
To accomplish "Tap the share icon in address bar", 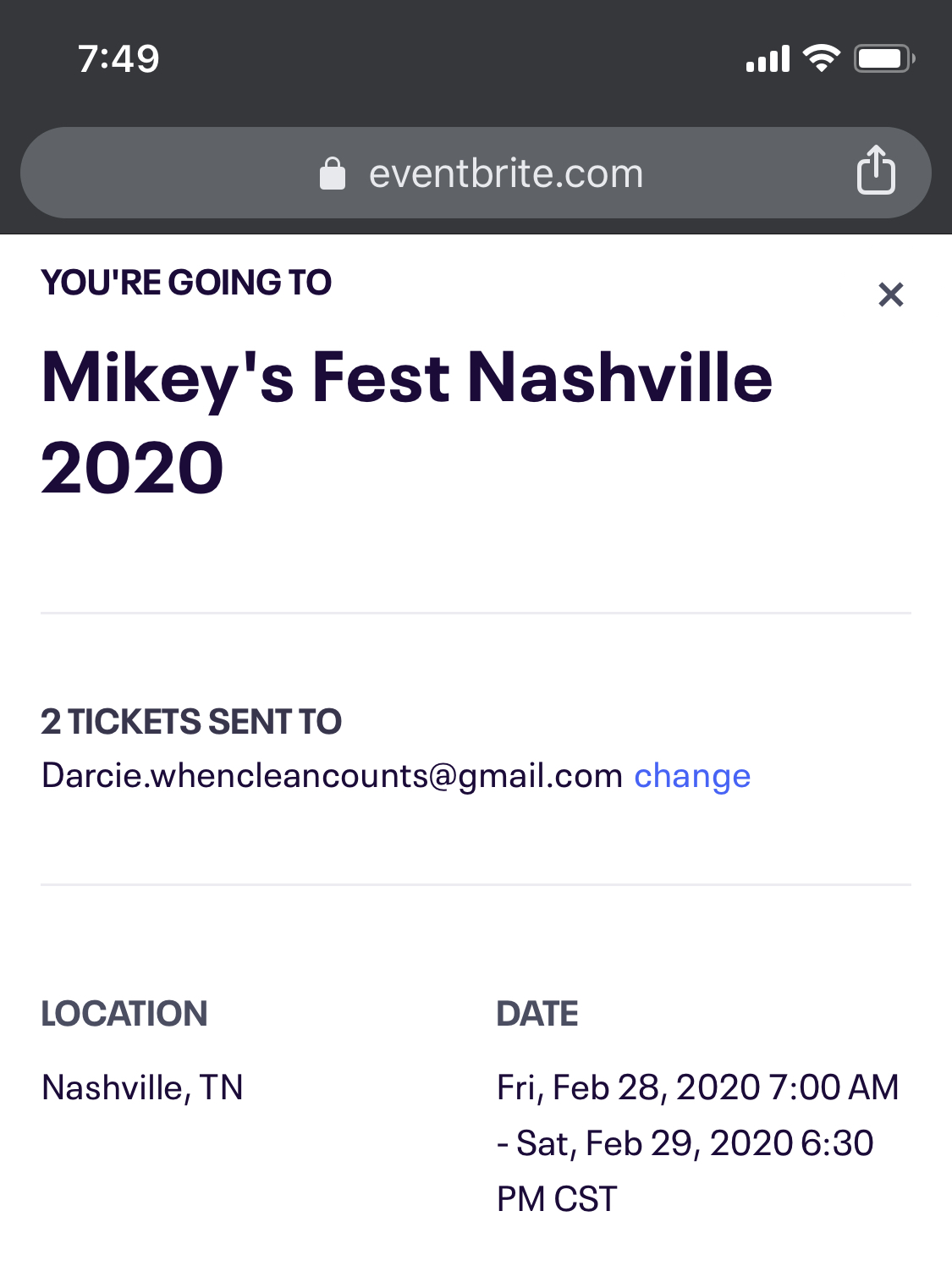I will tap(876, 171).
